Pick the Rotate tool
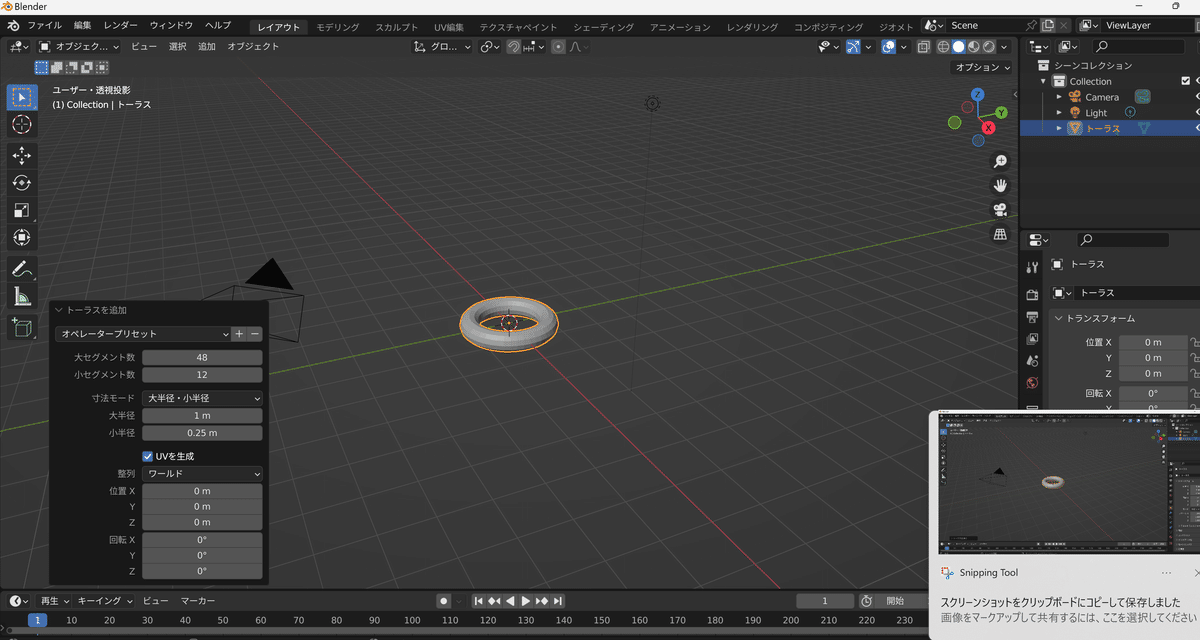The width and height of the screenshot is (1200, 640). [22, 183]
